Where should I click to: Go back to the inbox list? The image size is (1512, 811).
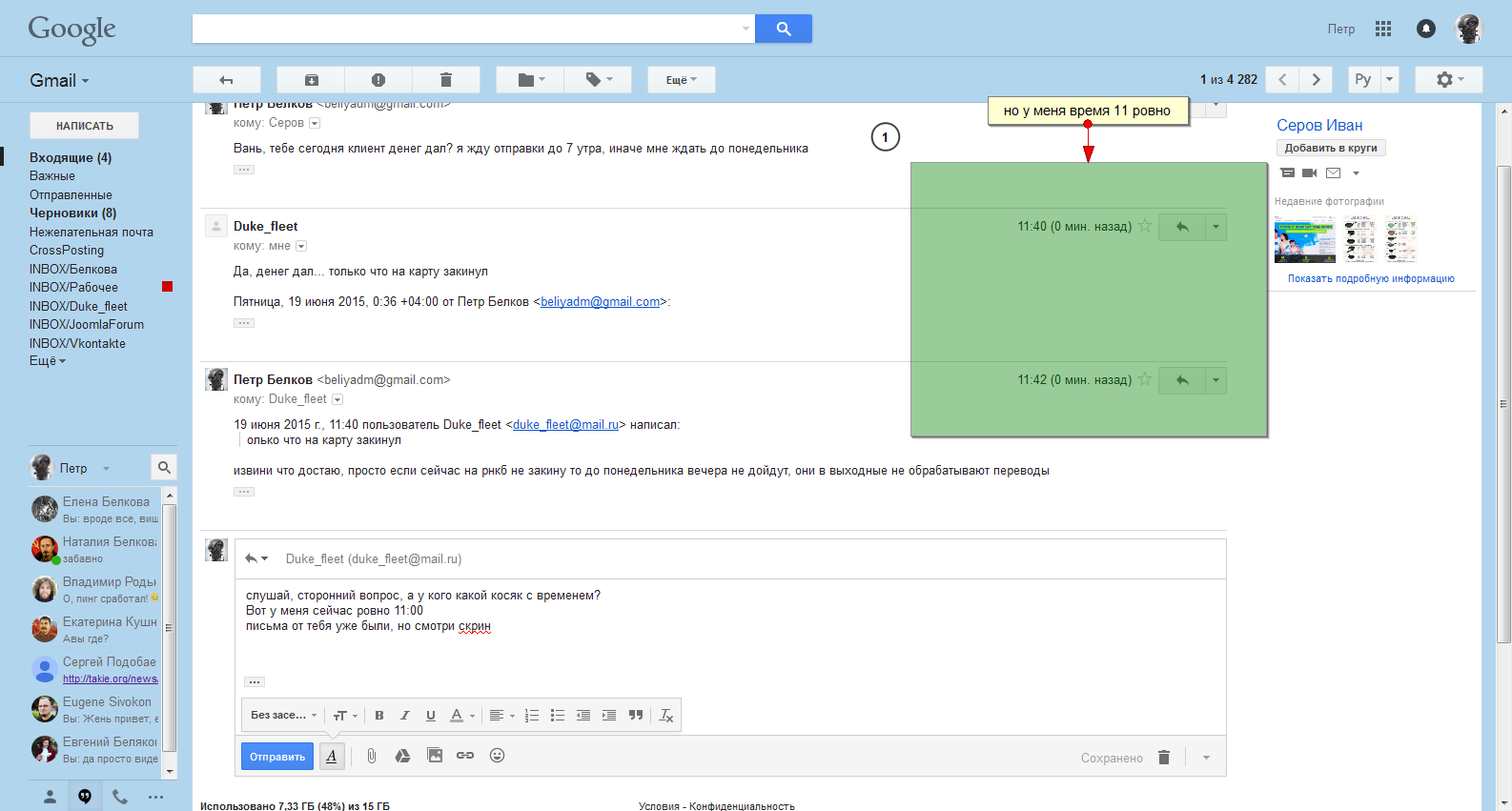tap(227, 80)
